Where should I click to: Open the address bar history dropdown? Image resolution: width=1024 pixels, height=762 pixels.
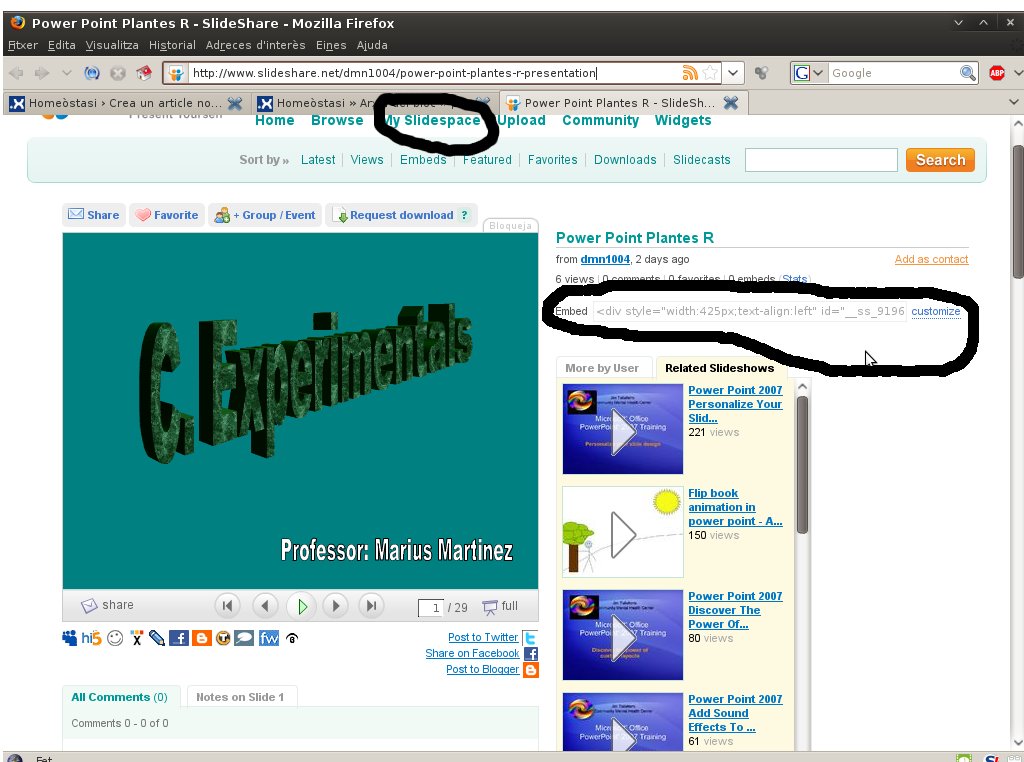[733, 73]
